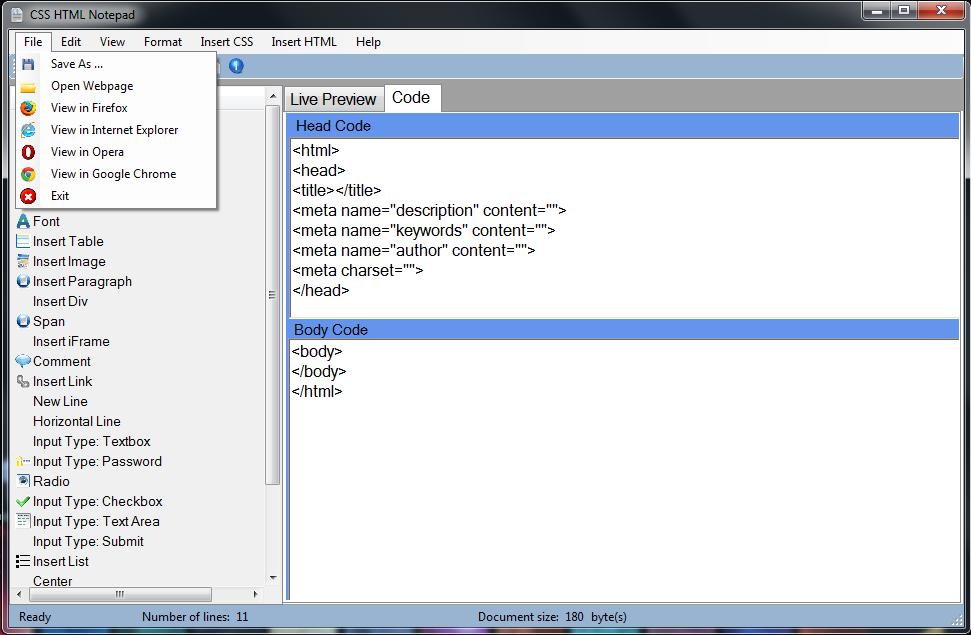The image size is (971, 635).
Task: Click the Document size status text
Action: coord(552,617)
